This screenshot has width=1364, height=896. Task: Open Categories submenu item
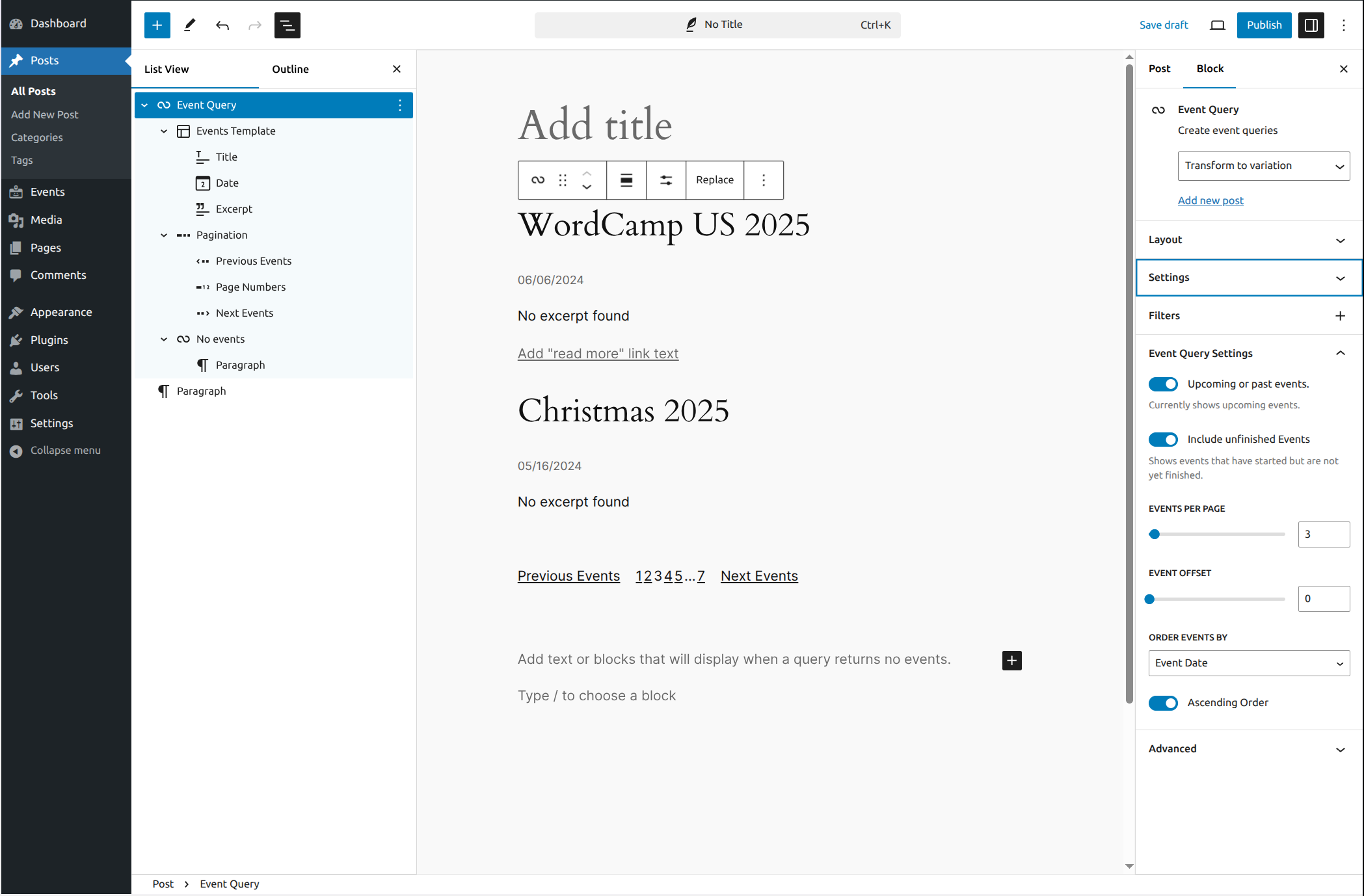(x=37, y=138)
